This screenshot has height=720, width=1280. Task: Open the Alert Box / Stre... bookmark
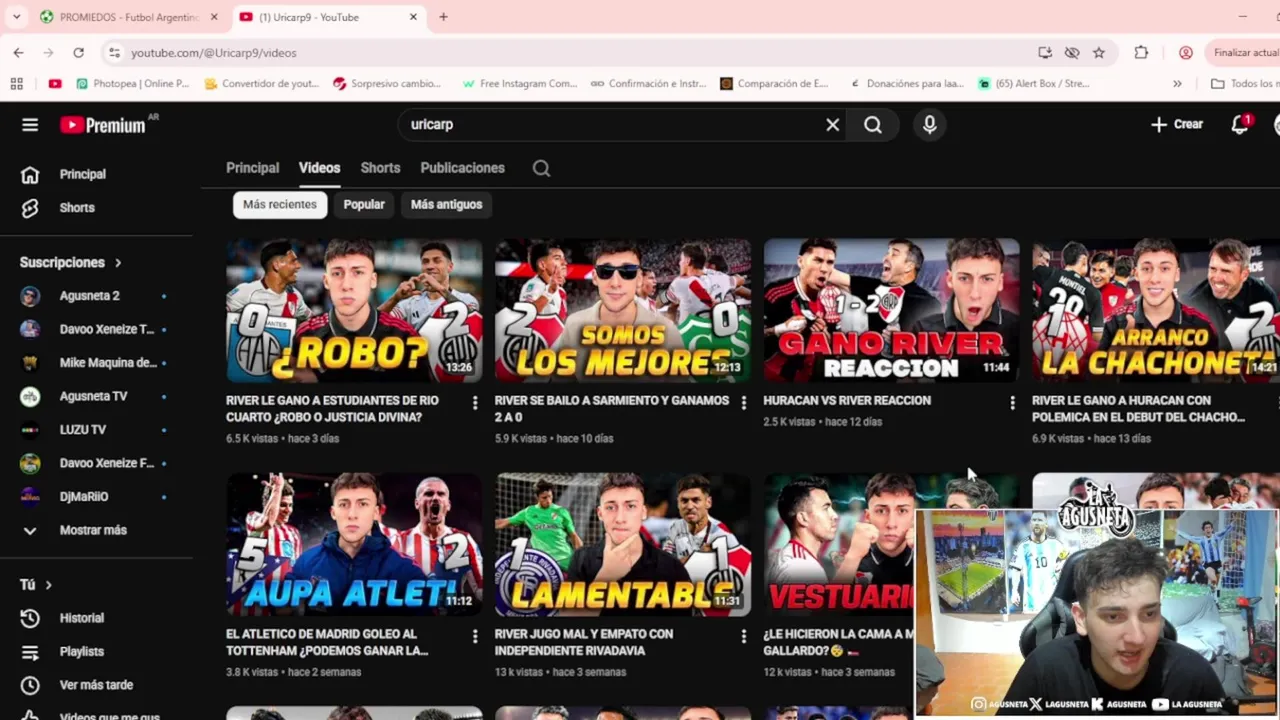click(1034, 84)
